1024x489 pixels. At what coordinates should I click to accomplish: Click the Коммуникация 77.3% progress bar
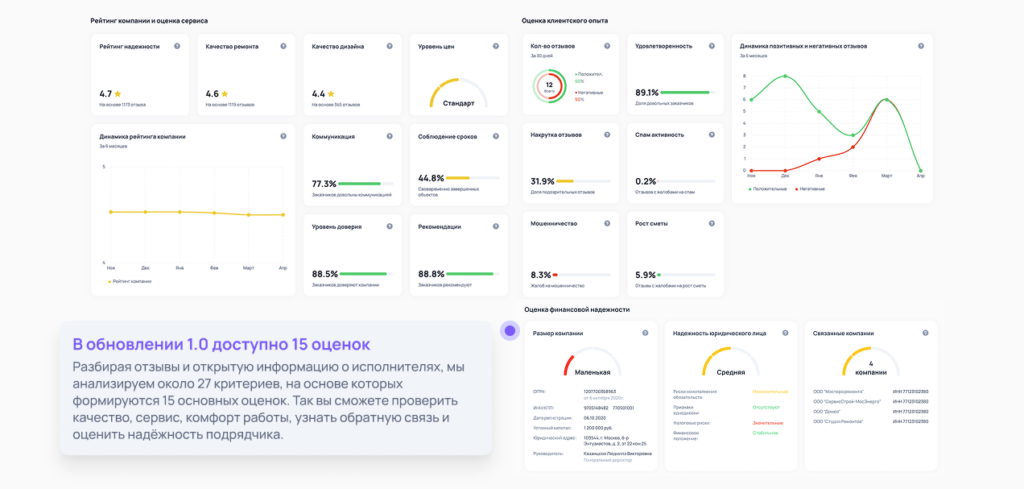365,184
